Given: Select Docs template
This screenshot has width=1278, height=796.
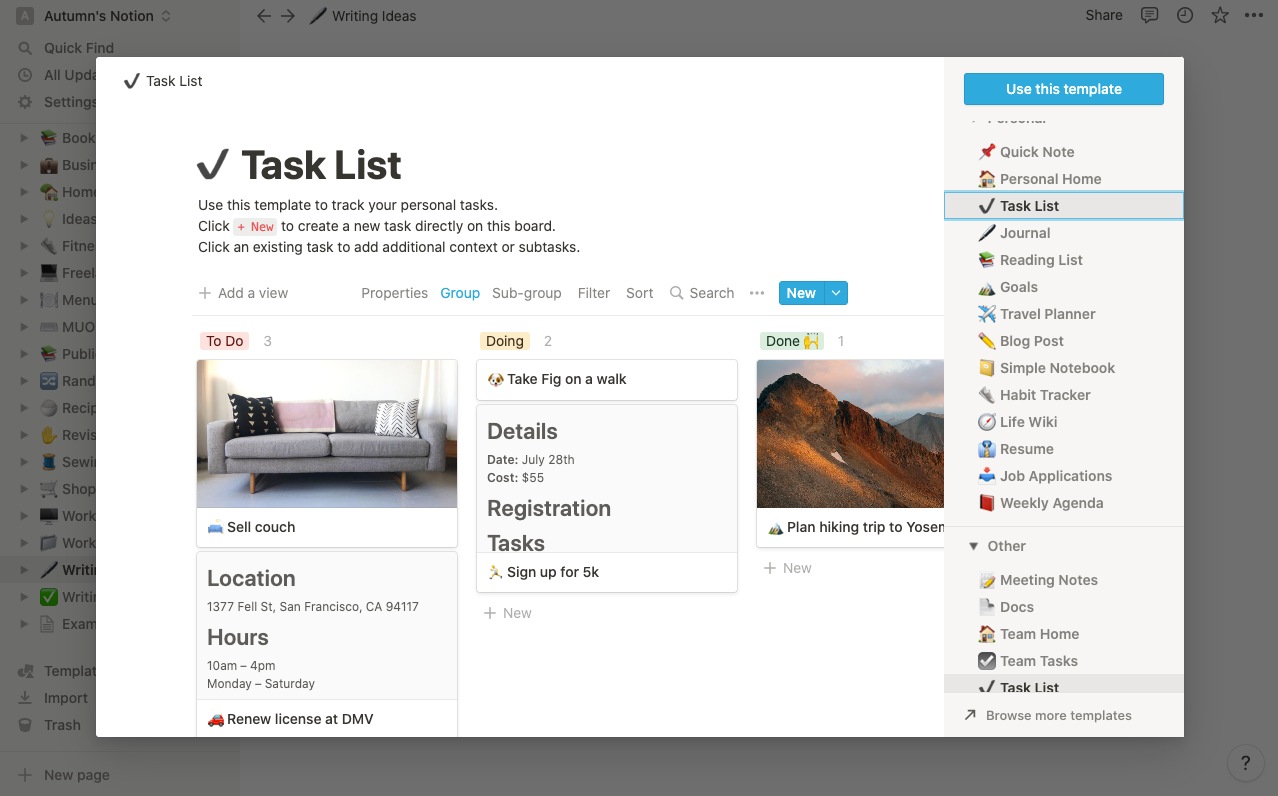Looking at the screenshot, I should (x=1064, y=607).
